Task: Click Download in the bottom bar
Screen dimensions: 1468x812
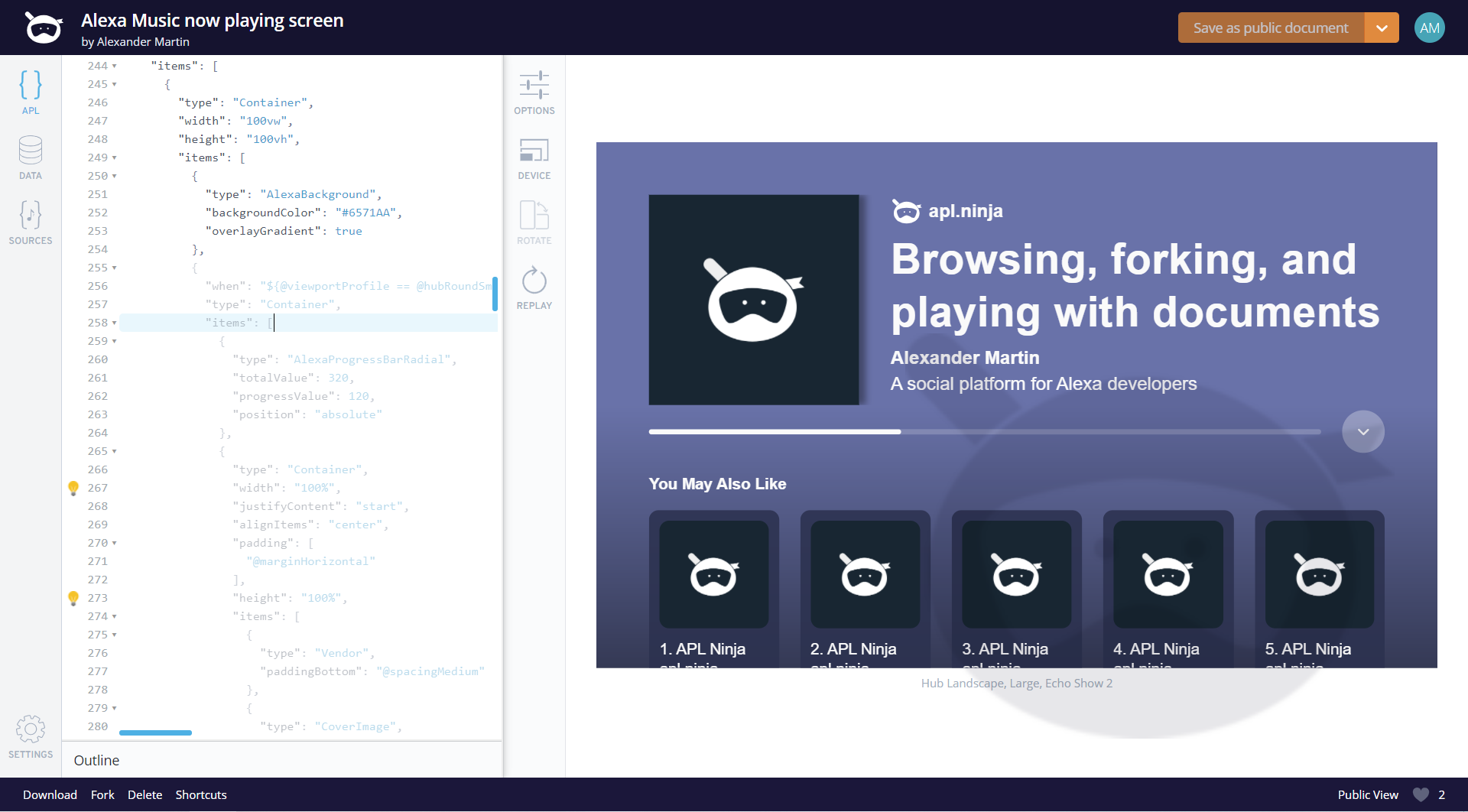Action: (x=50, y=794)
